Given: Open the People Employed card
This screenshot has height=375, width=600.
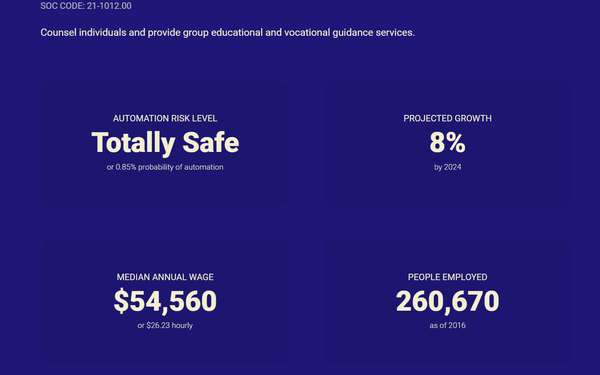Looking at the screenshot, I should tap(447, 302).
